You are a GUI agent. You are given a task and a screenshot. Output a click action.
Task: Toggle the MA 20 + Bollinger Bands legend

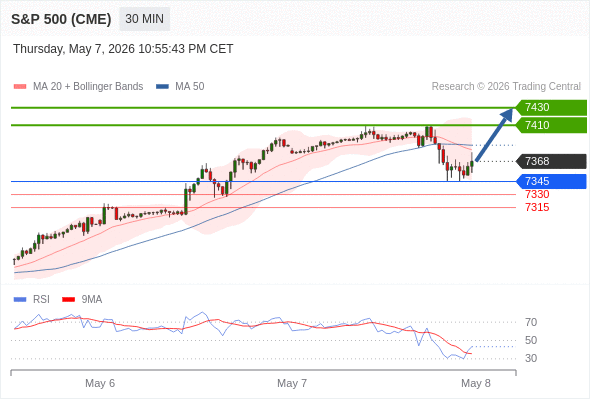(x=78, y=87)
